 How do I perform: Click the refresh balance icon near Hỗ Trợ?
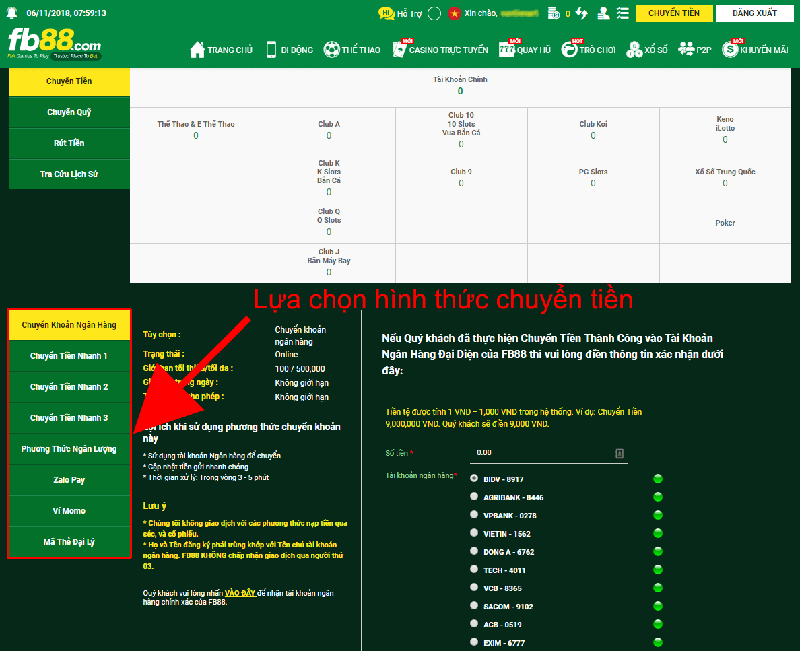[434, 13]
